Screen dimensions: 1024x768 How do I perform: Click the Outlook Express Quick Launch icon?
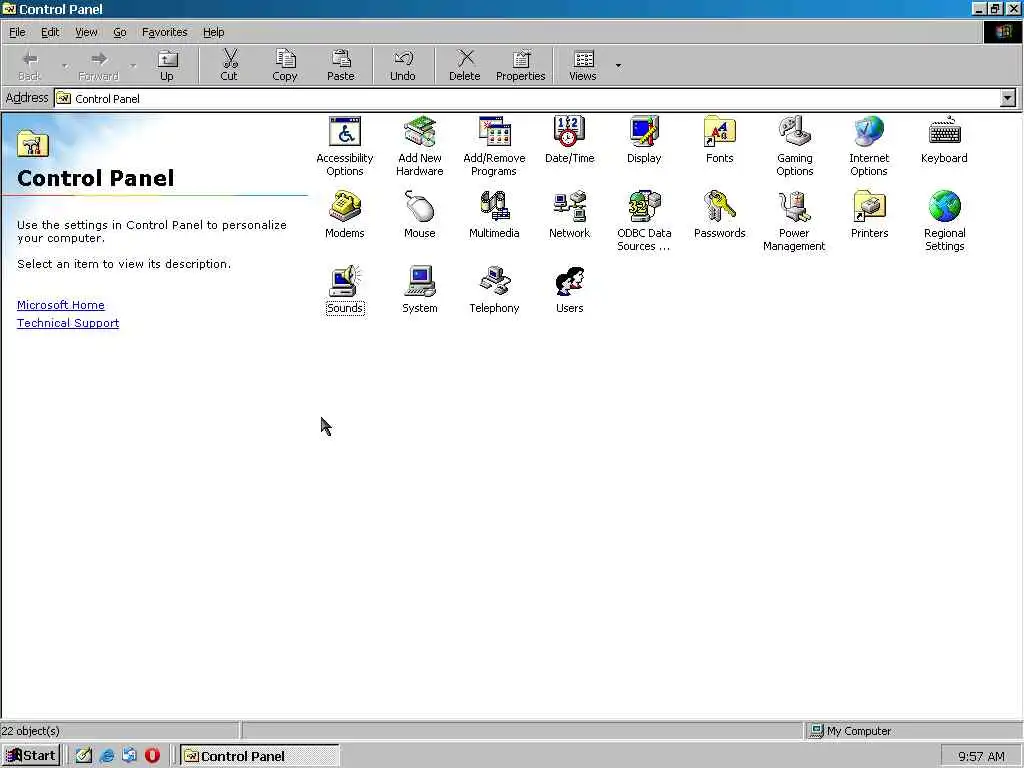coord(129,756)
